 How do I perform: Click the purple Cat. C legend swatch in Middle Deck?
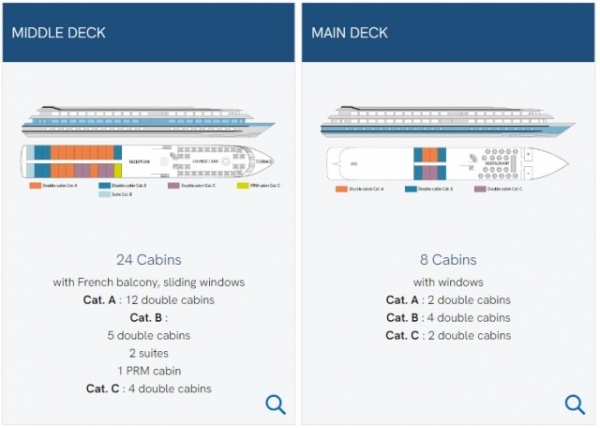coord(173,186)
